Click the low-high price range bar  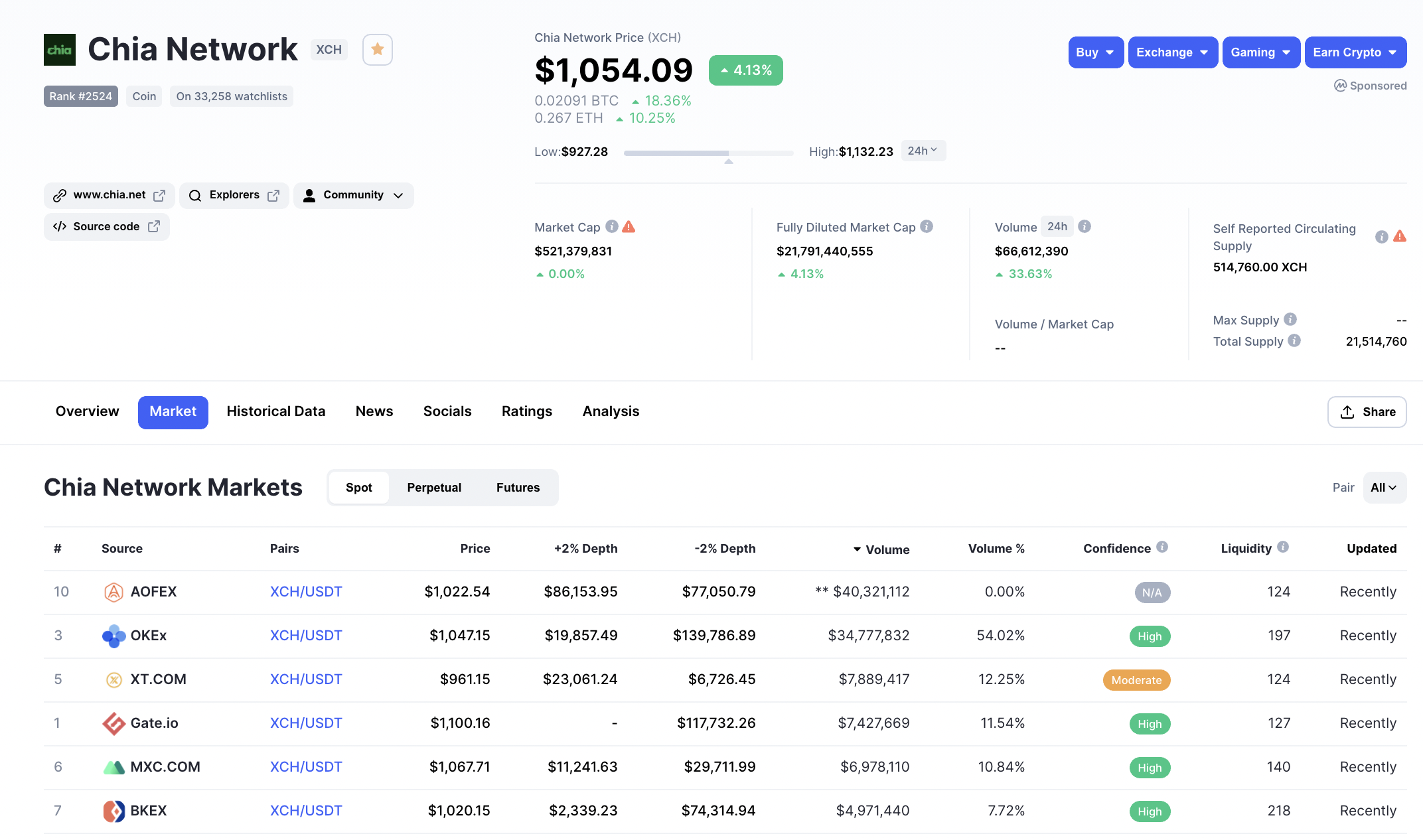708,153
